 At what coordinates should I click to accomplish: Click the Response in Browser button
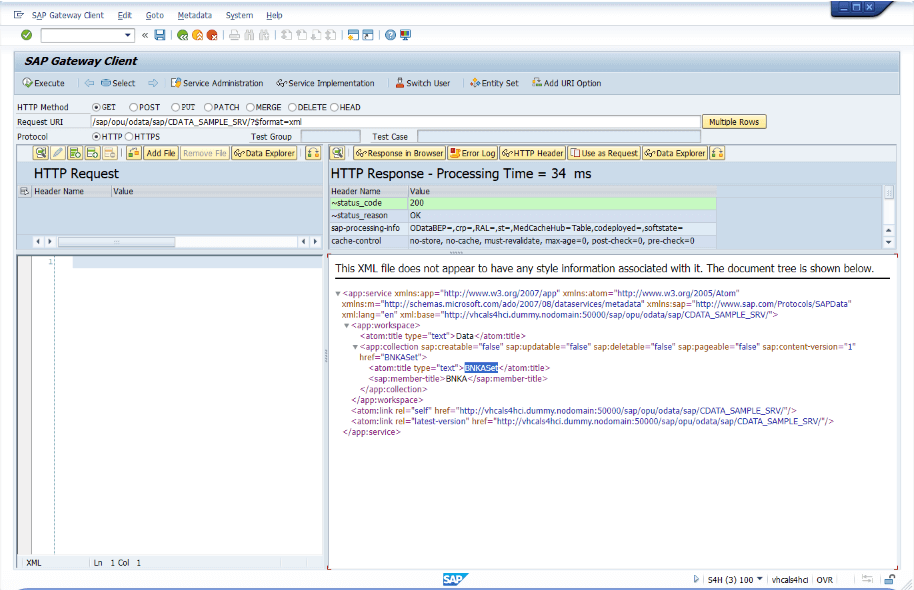[398, 153]
